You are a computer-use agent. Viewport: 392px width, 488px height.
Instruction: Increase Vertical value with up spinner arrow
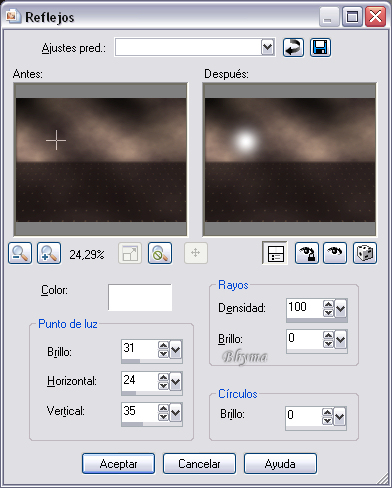163,408
